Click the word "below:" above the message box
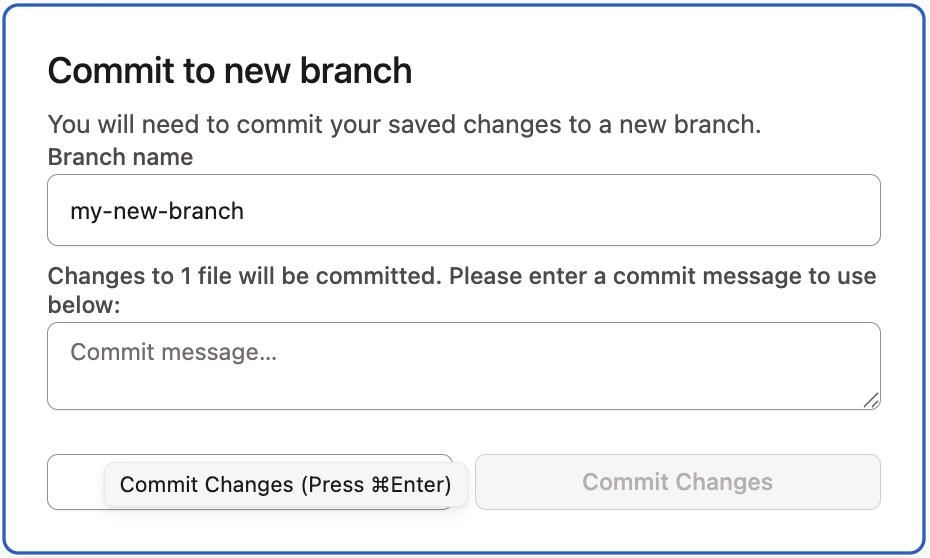930x558 pixels. click(x=84, y=305)
